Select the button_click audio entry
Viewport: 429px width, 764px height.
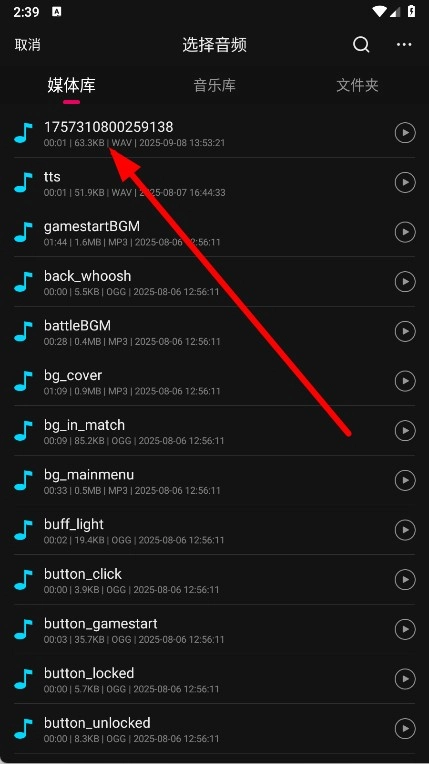pos(214,580)
